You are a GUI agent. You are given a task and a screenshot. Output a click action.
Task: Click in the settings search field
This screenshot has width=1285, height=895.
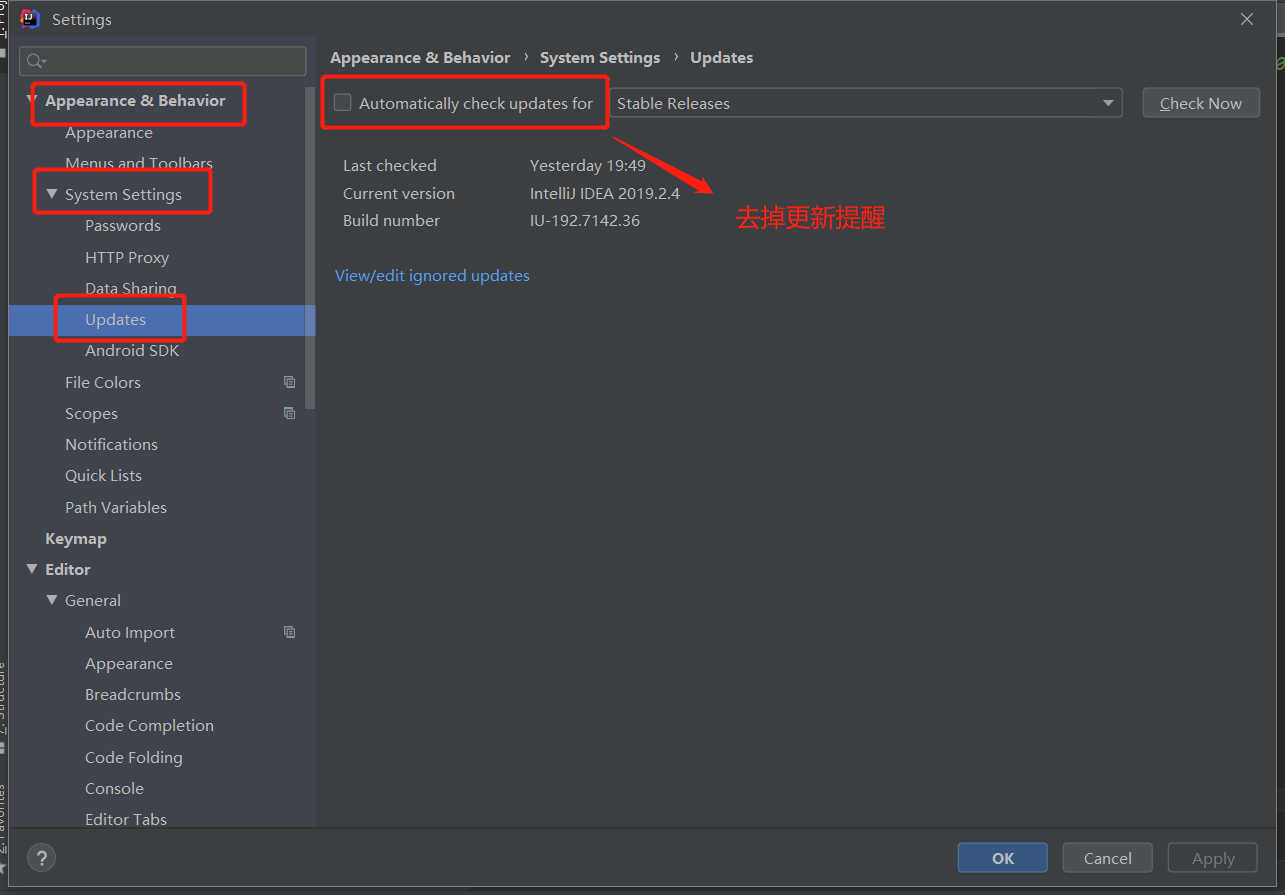[163, 61]
